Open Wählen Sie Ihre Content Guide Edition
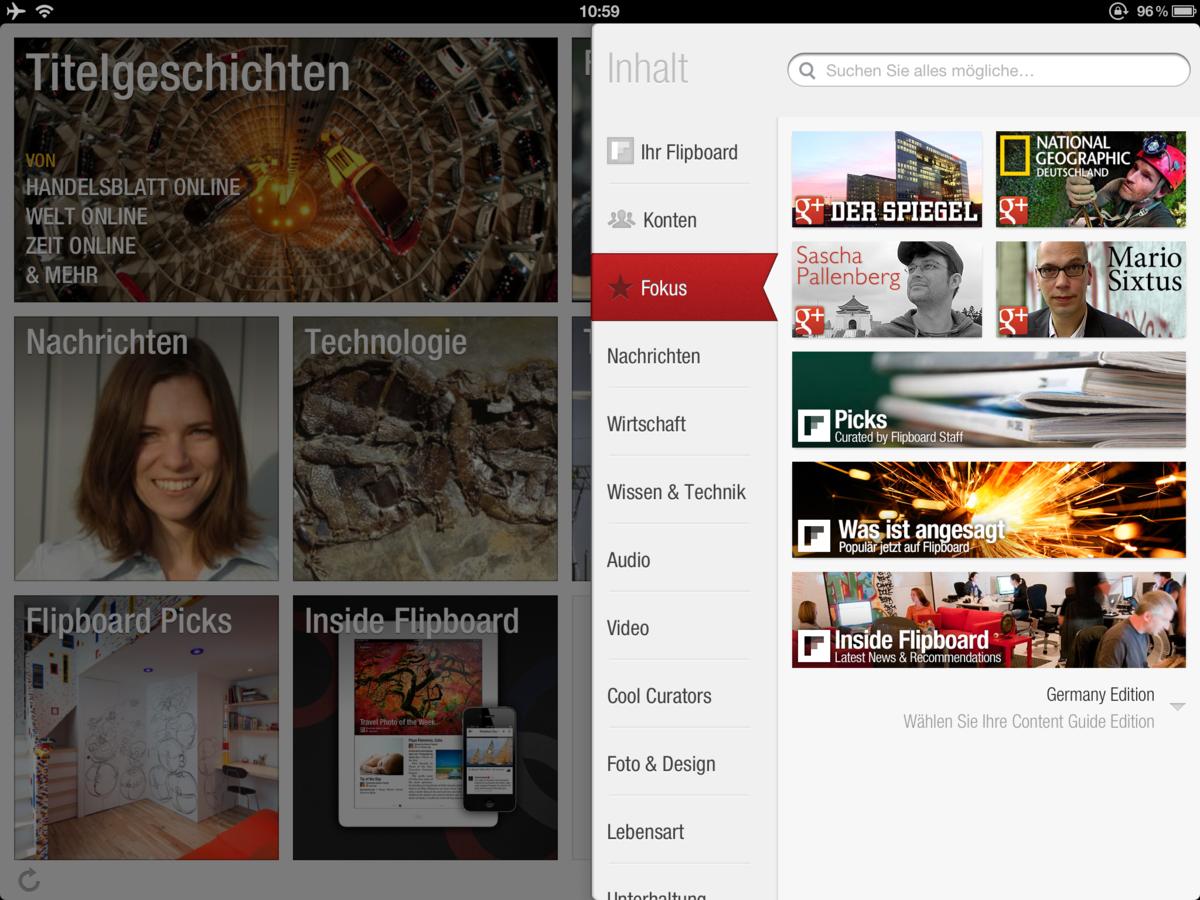 click(x=1028, y=721)
